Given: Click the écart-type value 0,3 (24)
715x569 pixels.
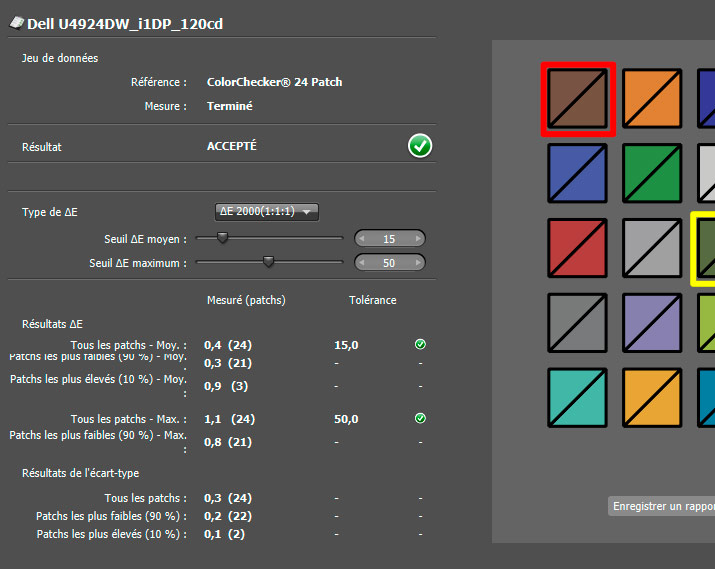Looking at the screenshot, I should (x=228, y=498).
